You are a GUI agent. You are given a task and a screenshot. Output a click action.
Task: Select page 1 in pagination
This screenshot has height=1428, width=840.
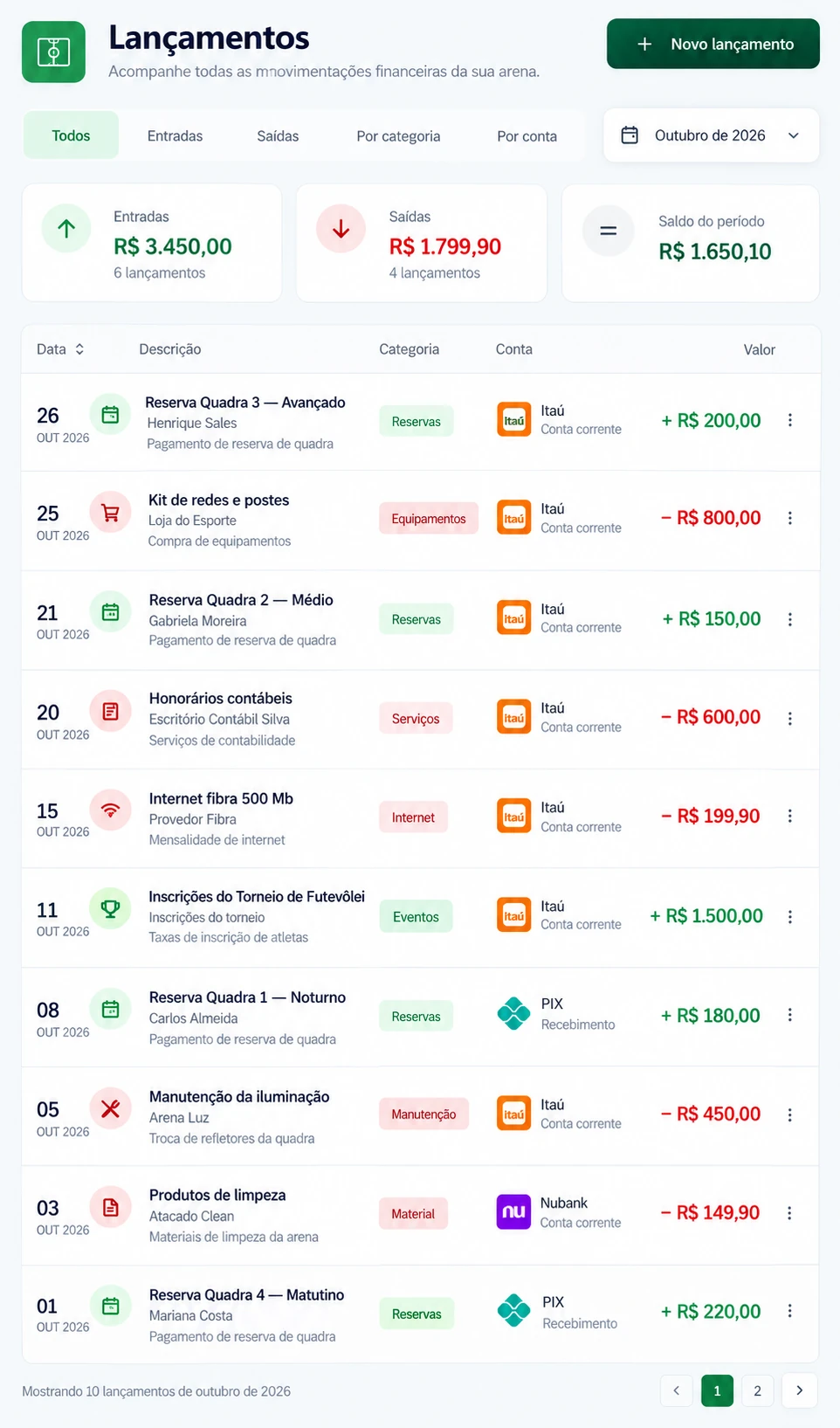[x=717, y=1390]
